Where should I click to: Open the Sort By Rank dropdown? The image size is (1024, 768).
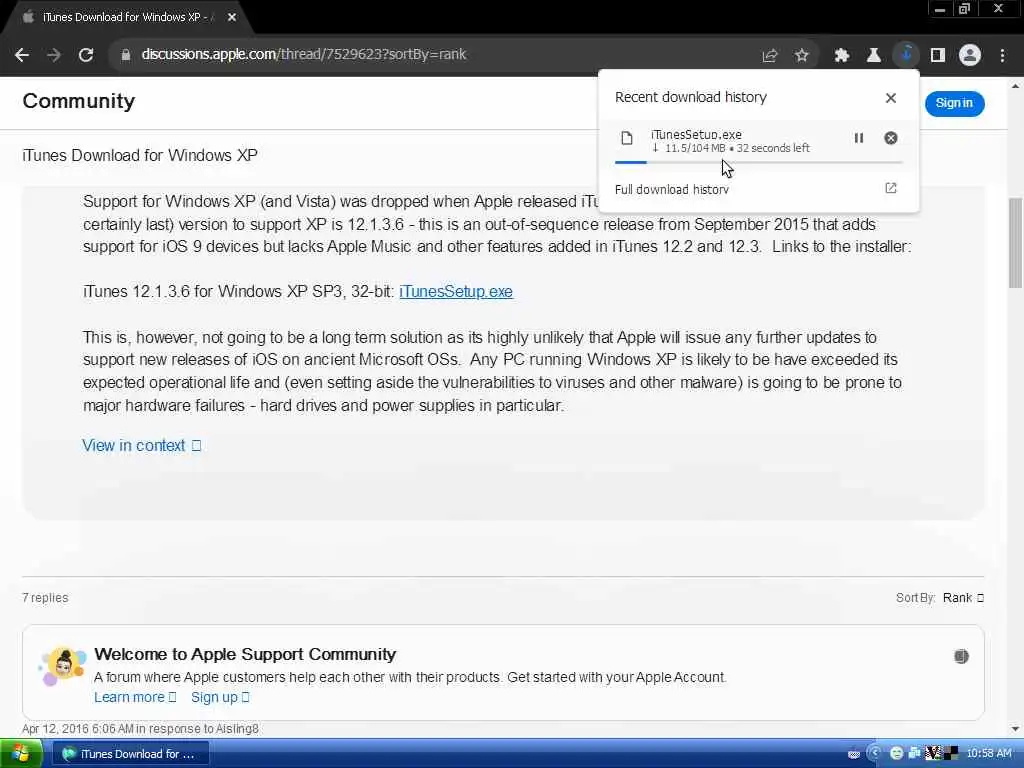pos(963,598)
